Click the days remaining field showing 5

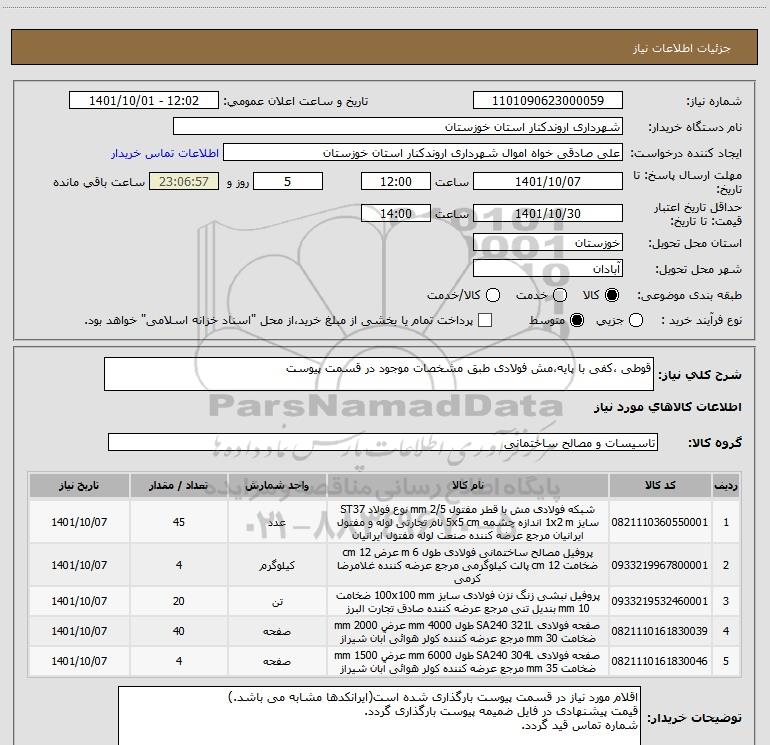coord(288,182)
